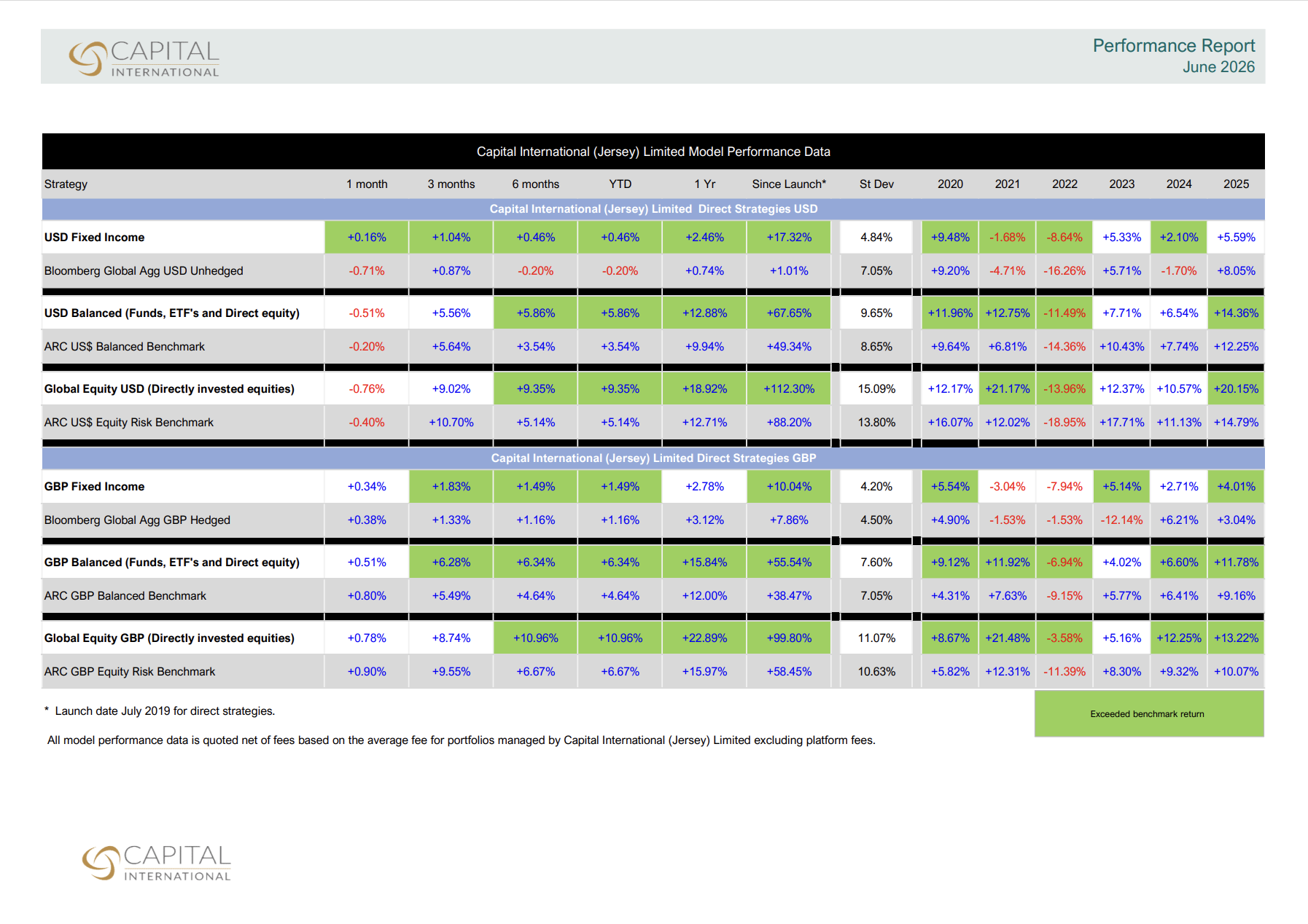
Task: Click the 'ARC GBP Equity Risk Benchmark' label
Action: (x=130, y=672)
